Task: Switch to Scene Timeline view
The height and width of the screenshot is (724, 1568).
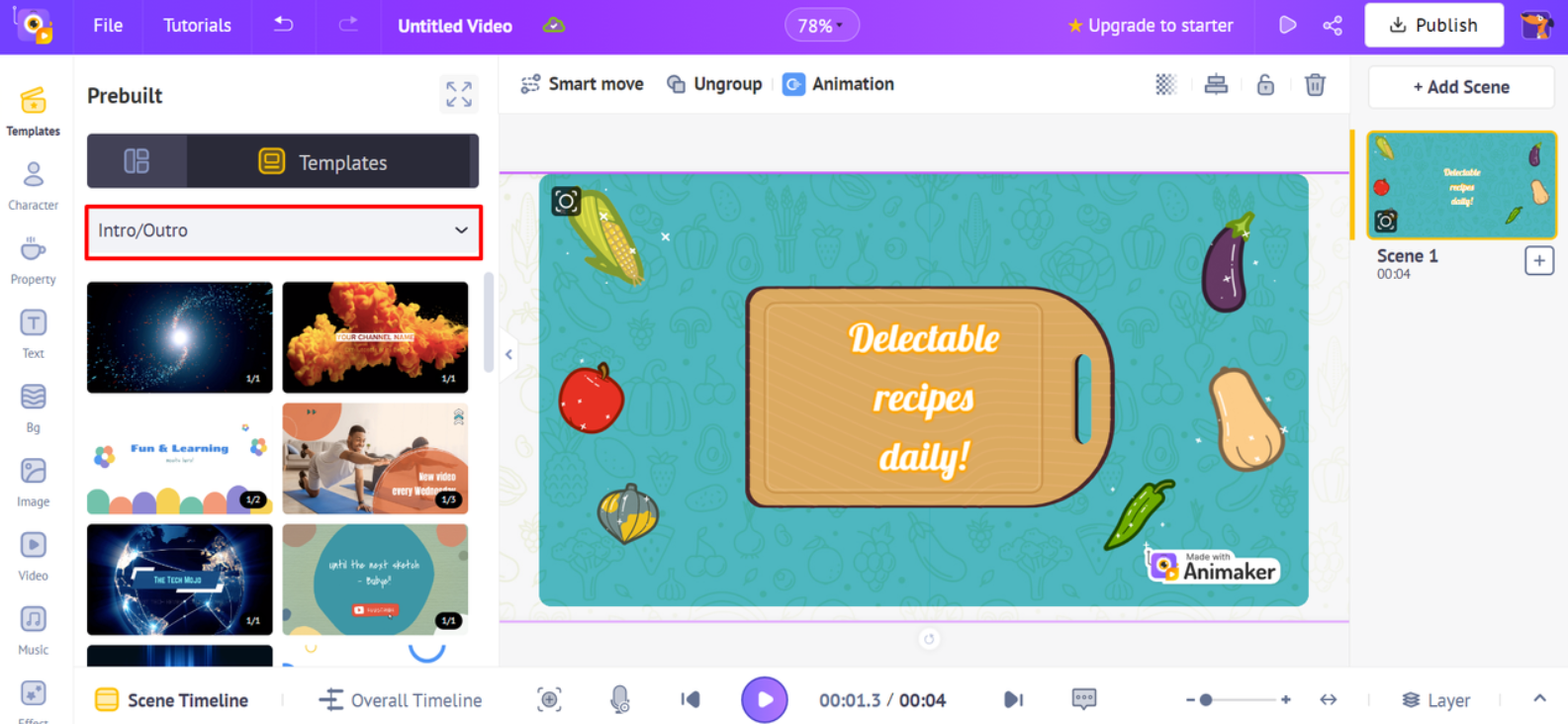Action: pos(171,700)
